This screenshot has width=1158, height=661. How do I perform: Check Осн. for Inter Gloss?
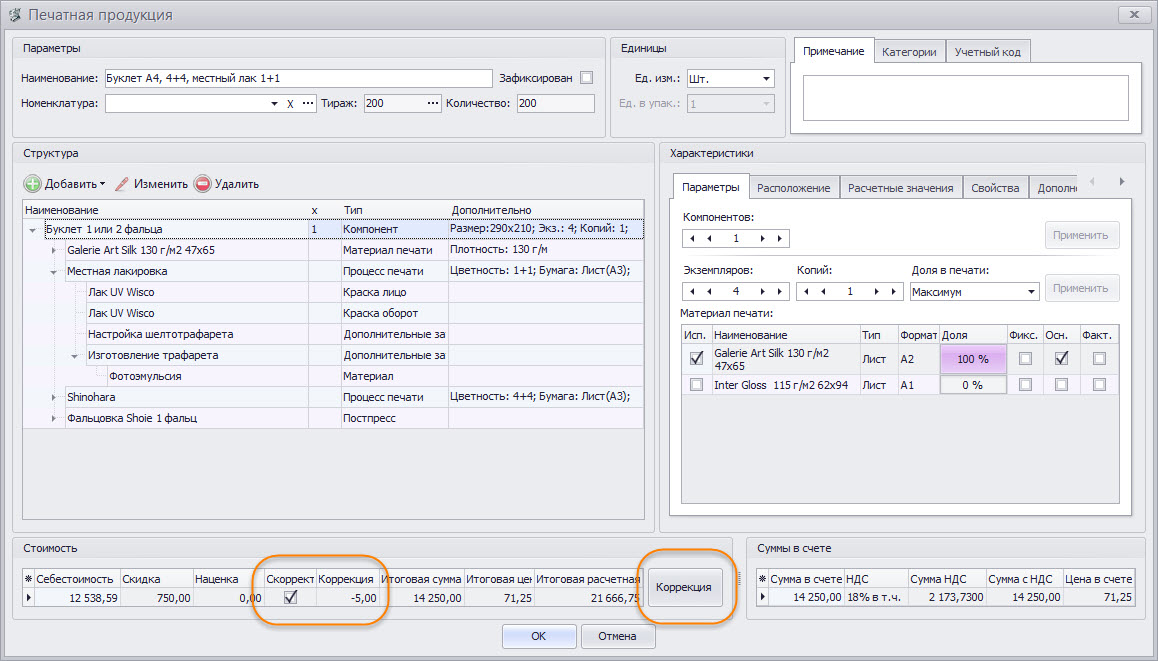[x=1061, y=385]
